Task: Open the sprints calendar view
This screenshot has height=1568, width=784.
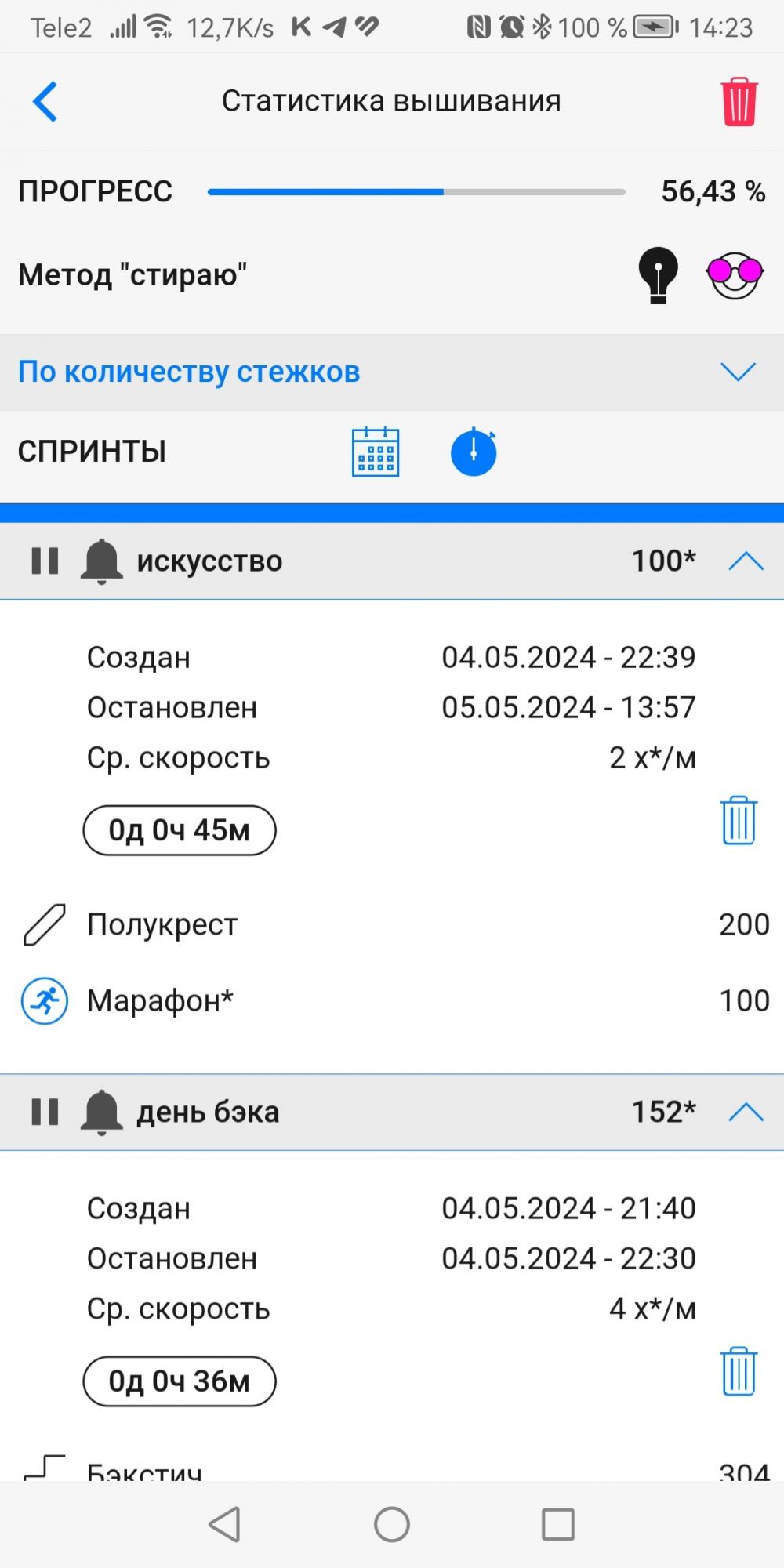Action: (x=376, y=452)
